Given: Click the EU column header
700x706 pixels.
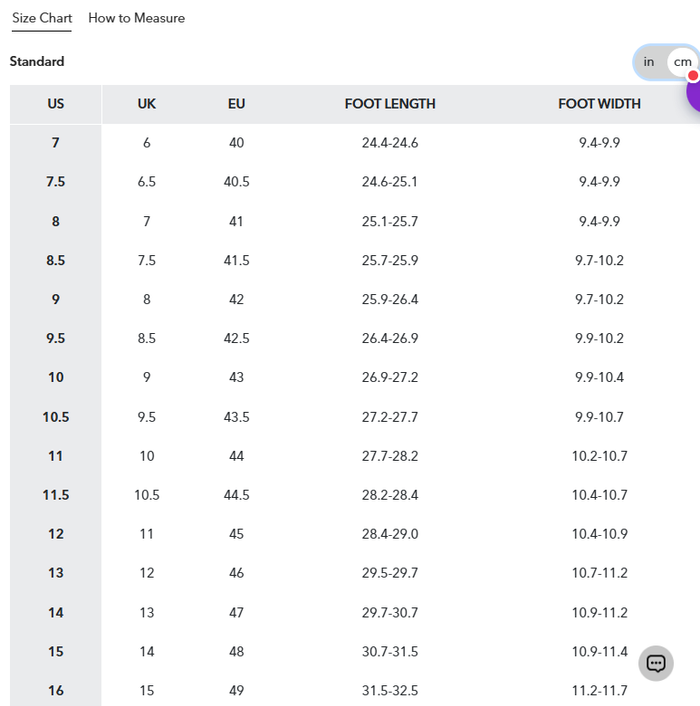Looking at the screenshot, I should [236, 104].
